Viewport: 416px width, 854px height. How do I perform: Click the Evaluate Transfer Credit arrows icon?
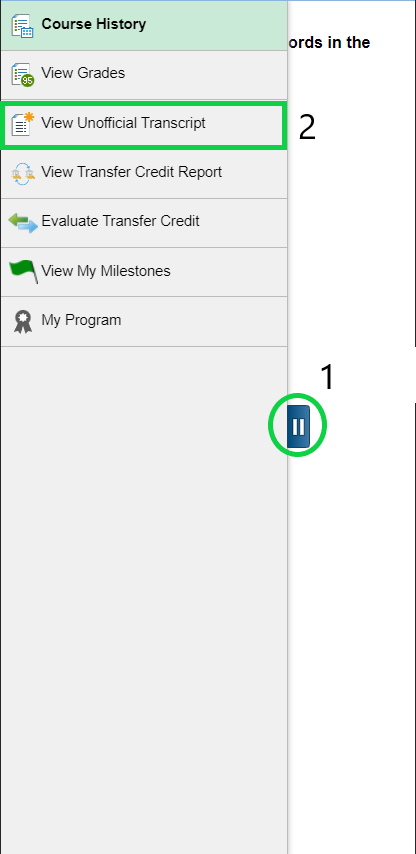click(x=23, y=222)
